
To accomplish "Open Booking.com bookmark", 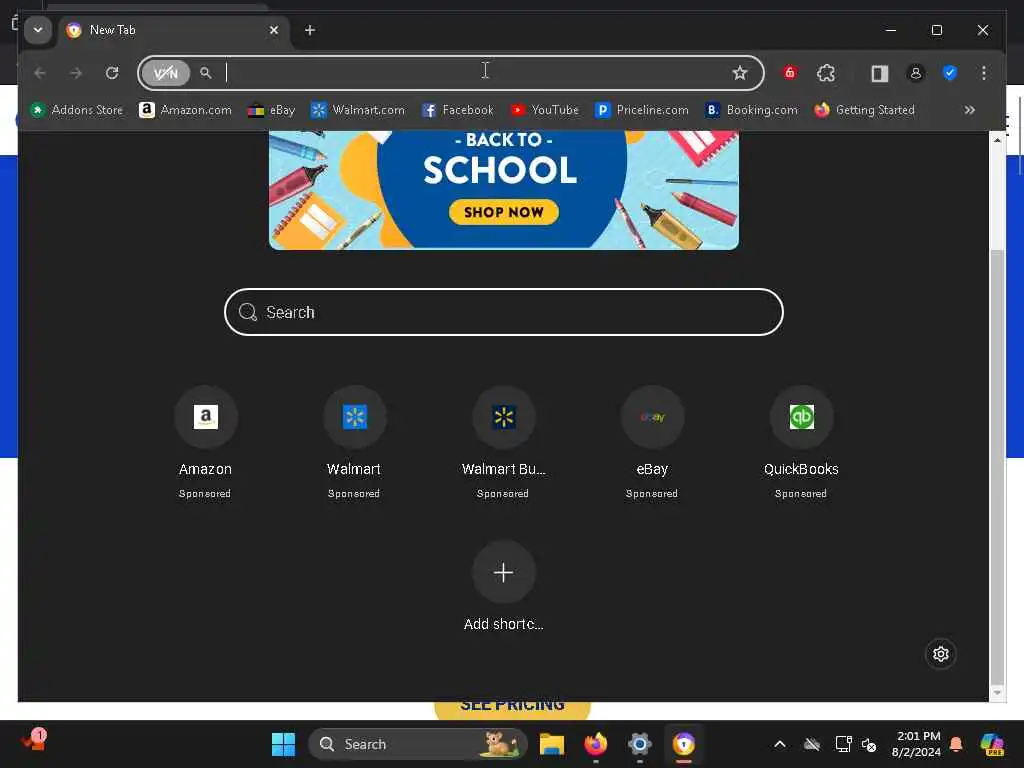I will [752, 110].
